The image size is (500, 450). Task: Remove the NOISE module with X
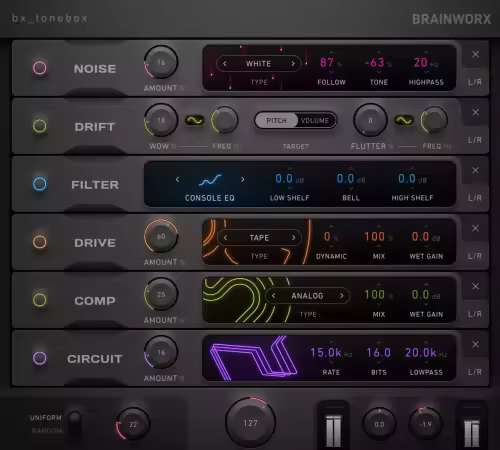[475, 54]
